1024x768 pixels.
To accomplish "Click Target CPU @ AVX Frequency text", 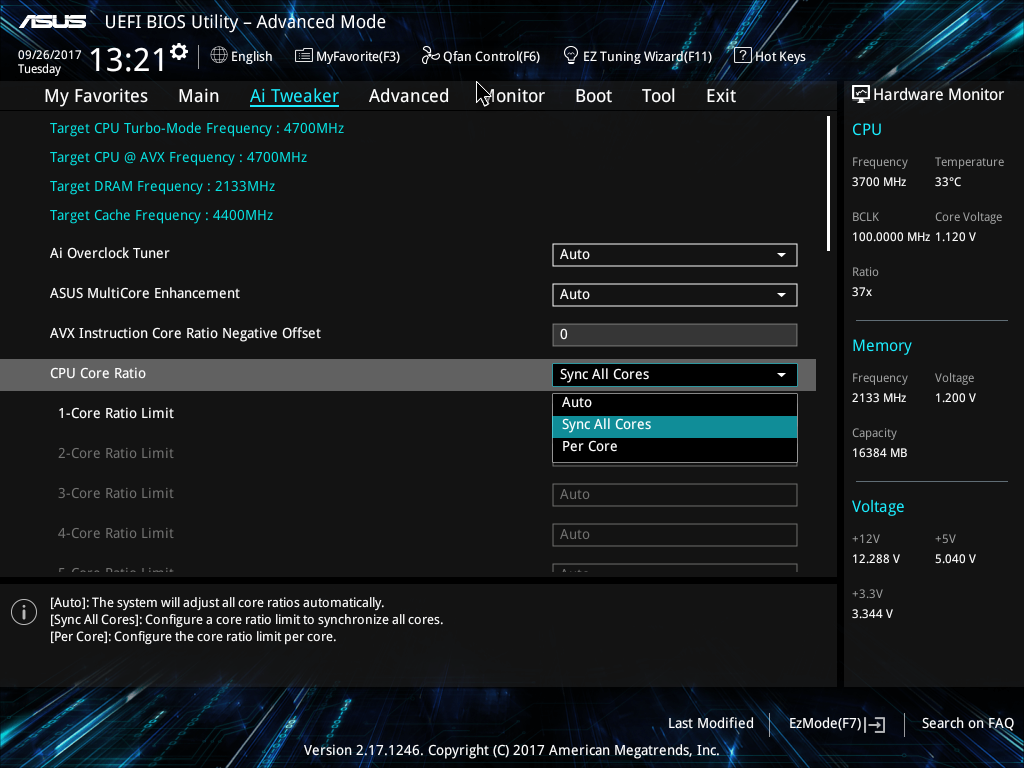I will [x=178, y=157].
